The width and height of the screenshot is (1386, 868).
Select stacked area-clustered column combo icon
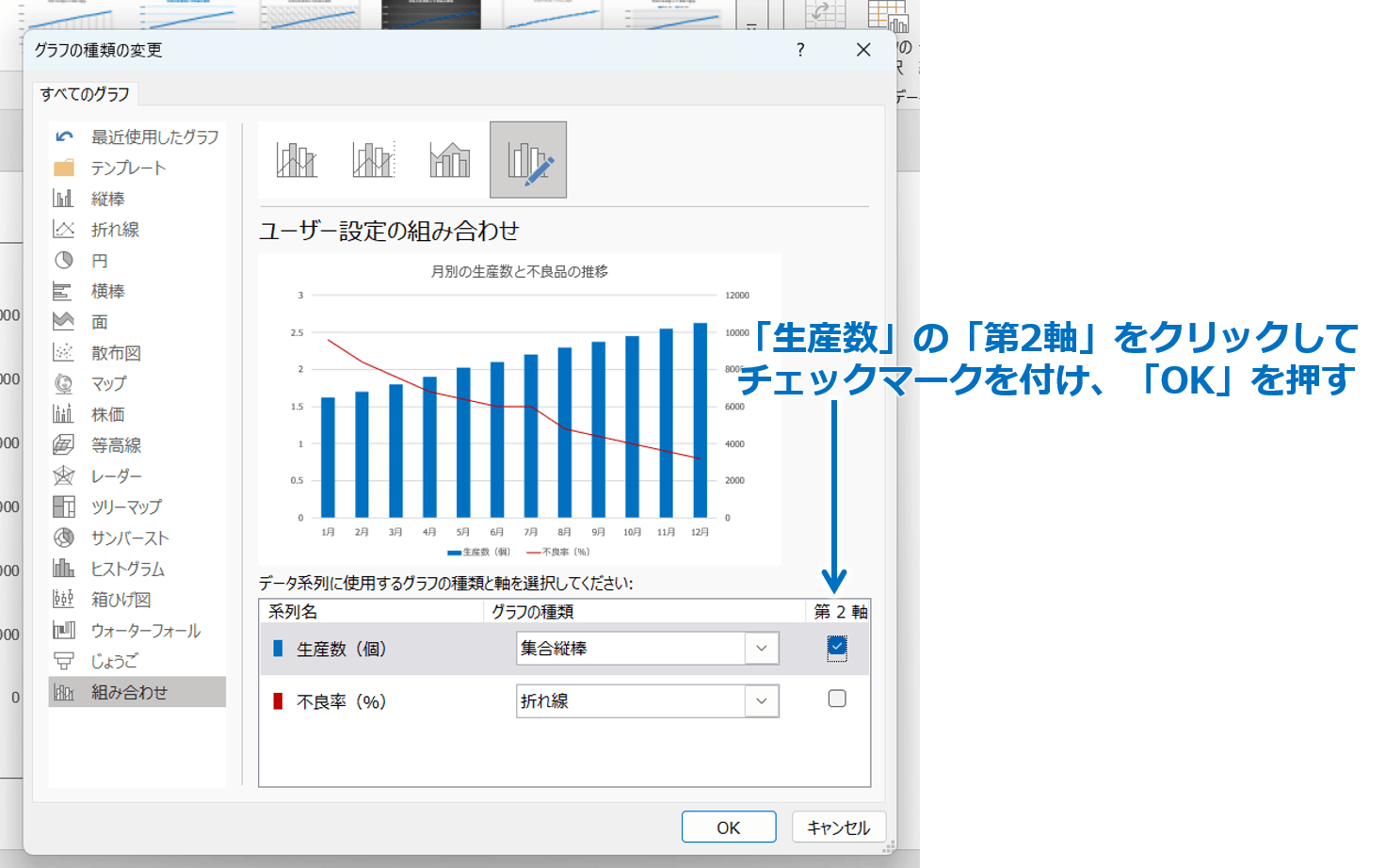(450, 160)
